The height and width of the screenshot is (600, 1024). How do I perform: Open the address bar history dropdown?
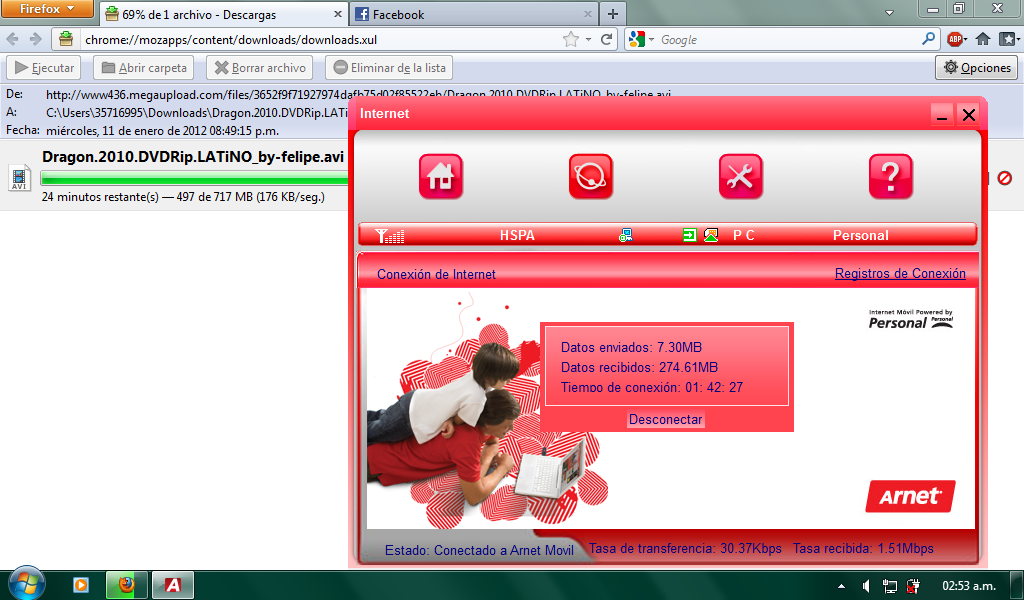[588, 40]
